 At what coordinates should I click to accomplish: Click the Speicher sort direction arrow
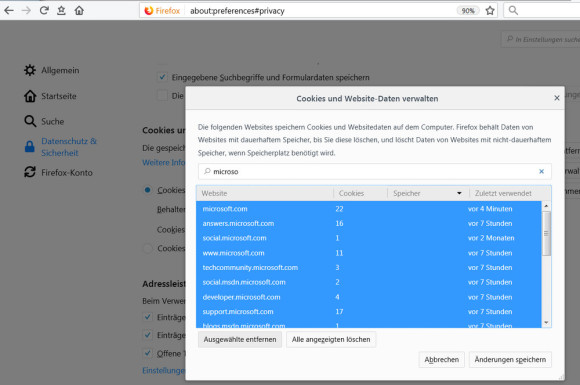(459, 193)
